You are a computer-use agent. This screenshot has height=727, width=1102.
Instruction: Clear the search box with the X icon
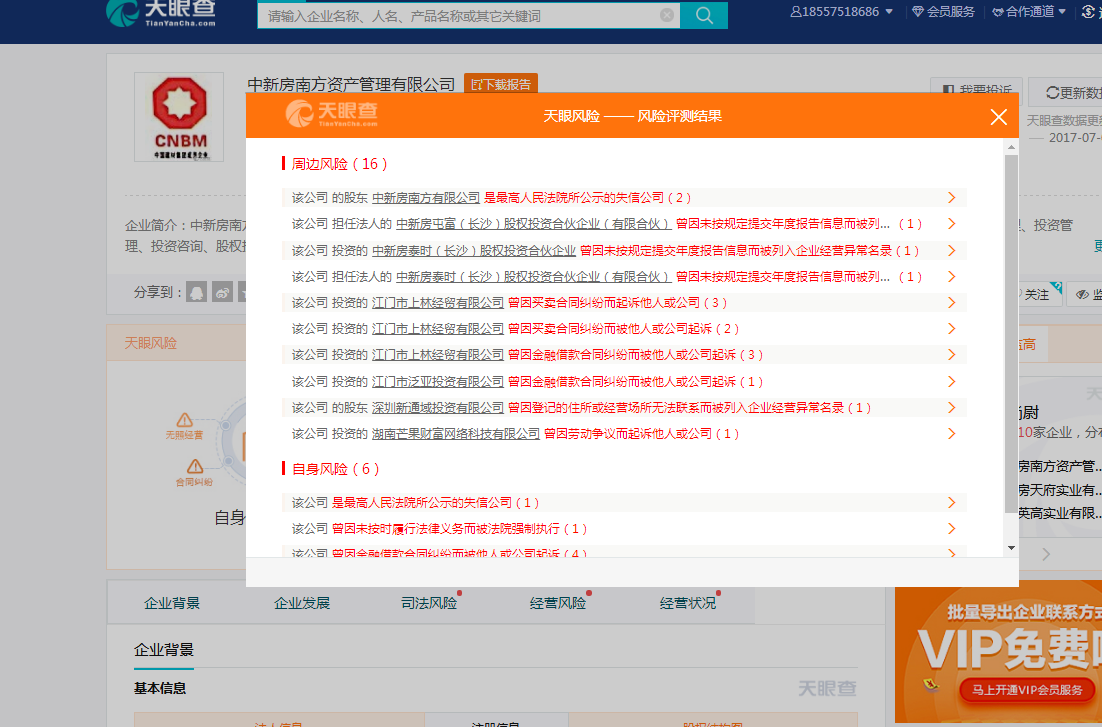coord(667,15)
